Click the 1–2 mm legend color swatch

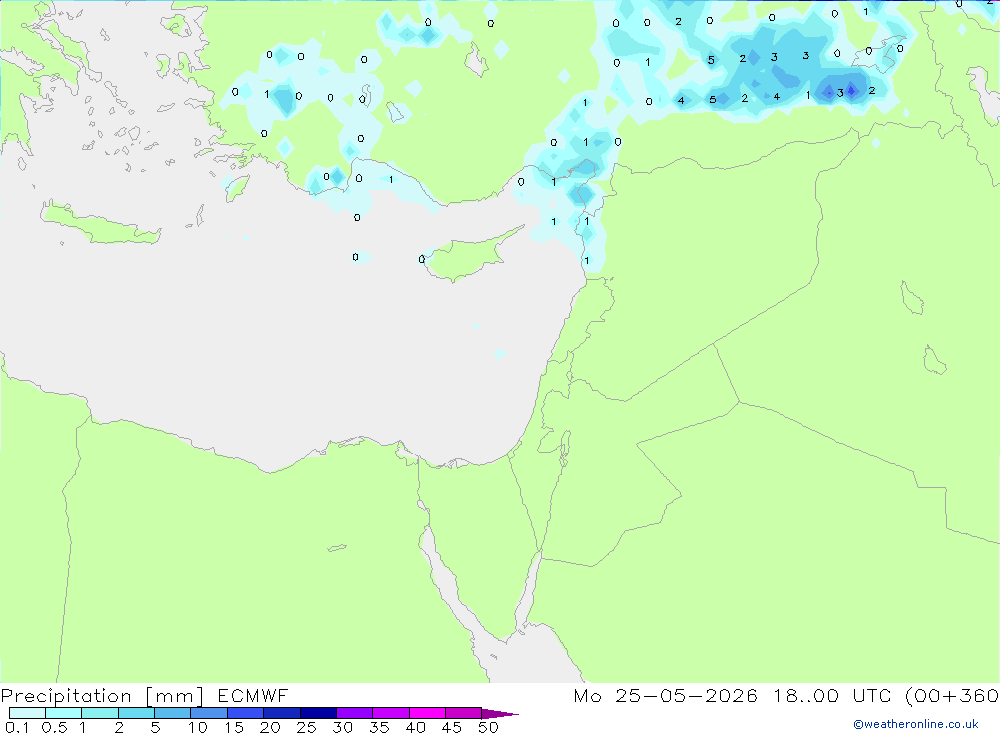(x=100, y=713)
